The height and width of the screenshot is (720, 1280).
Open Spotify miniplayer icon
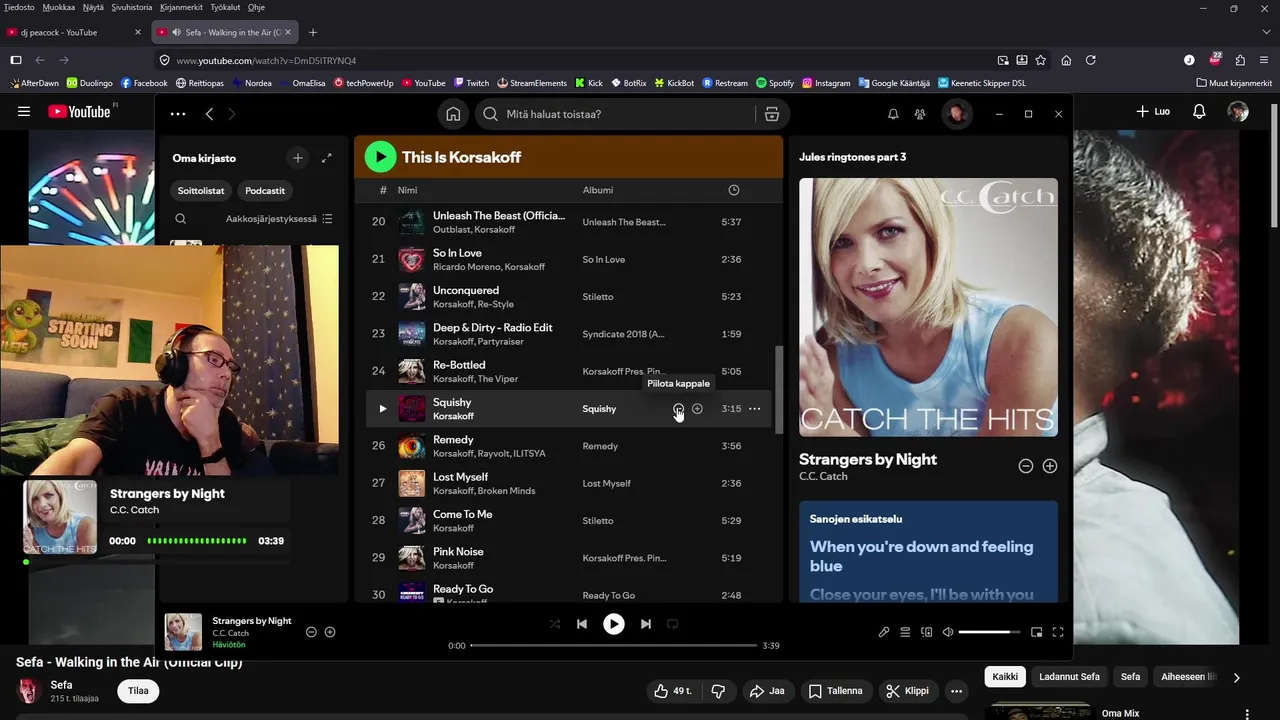click(x=1036, y=632)
